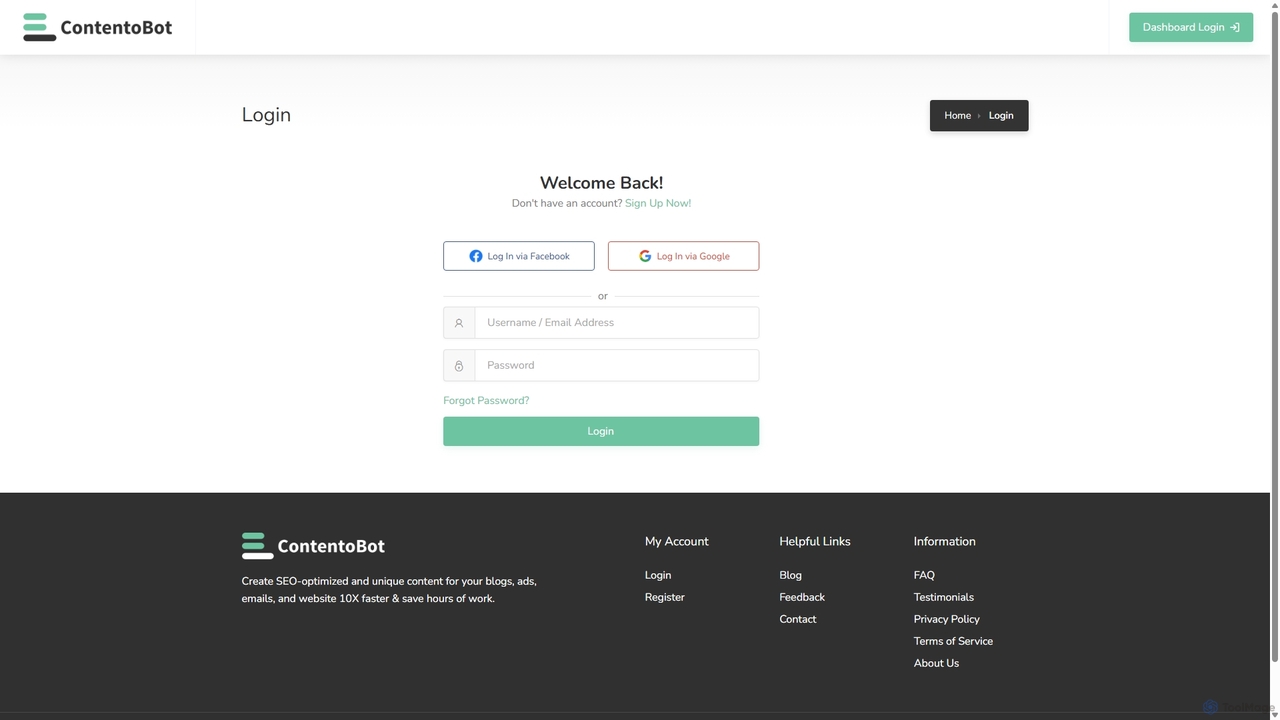
Task: Open the Home breadcrumb link
Action: click(x=957, y=115)
